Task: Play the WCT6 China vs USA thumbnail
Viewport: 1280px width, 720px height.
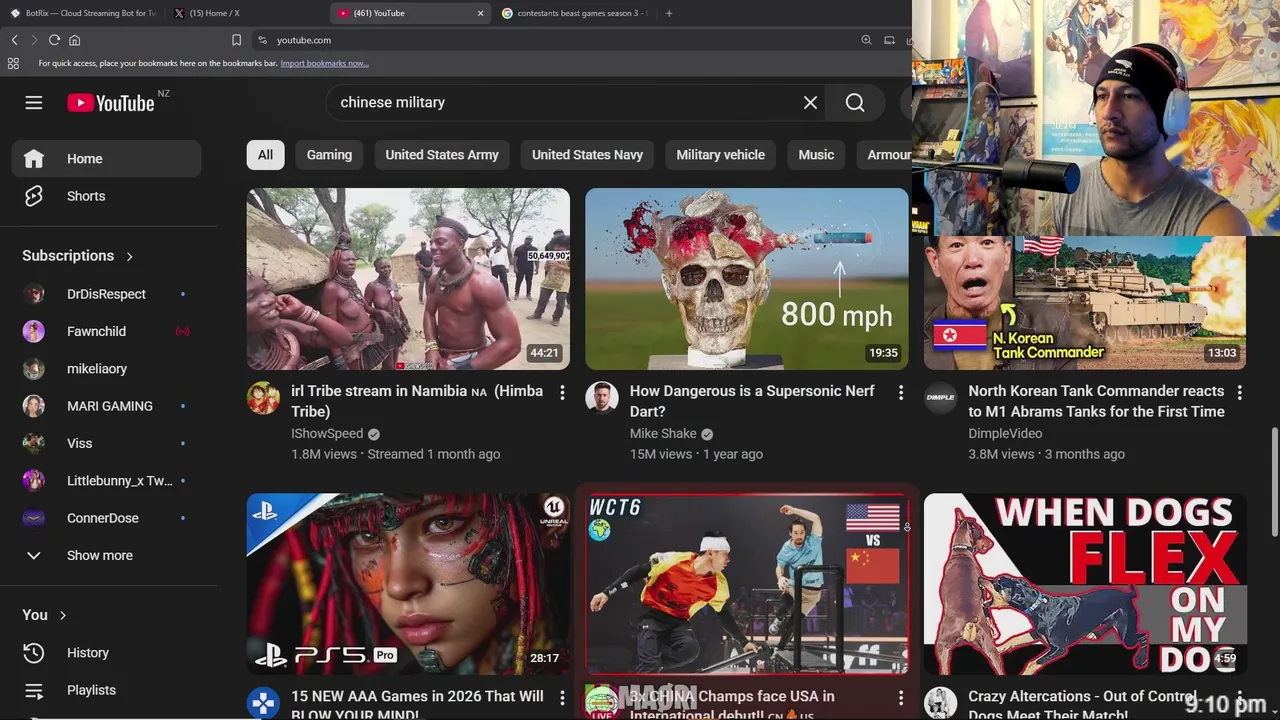Action: (x=747, y=584)
